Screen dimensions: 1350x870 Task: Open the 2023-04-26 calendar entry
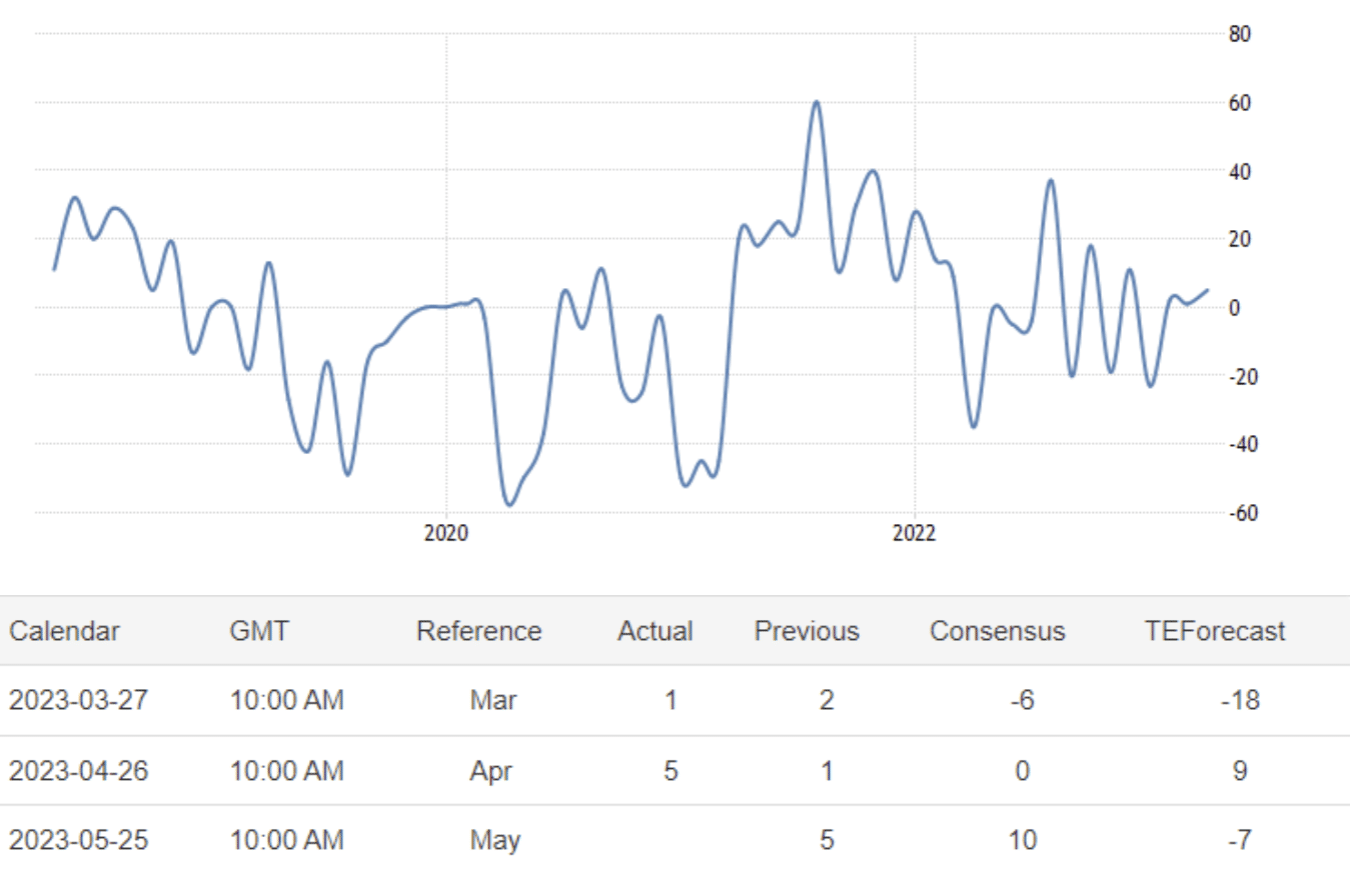[x=78, y=771]
